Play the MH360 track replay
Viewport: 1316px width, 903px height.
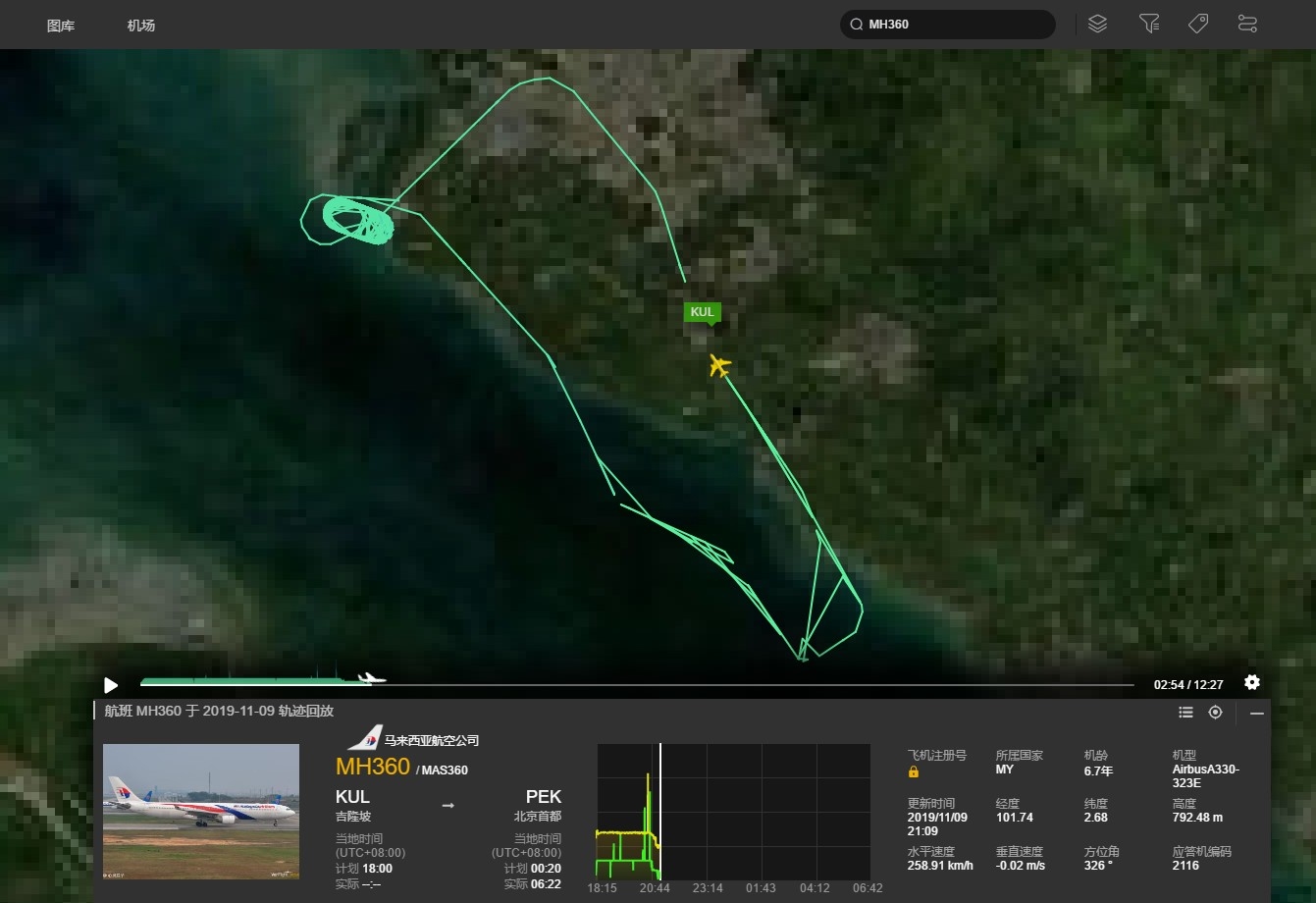[x=111, y=685]
